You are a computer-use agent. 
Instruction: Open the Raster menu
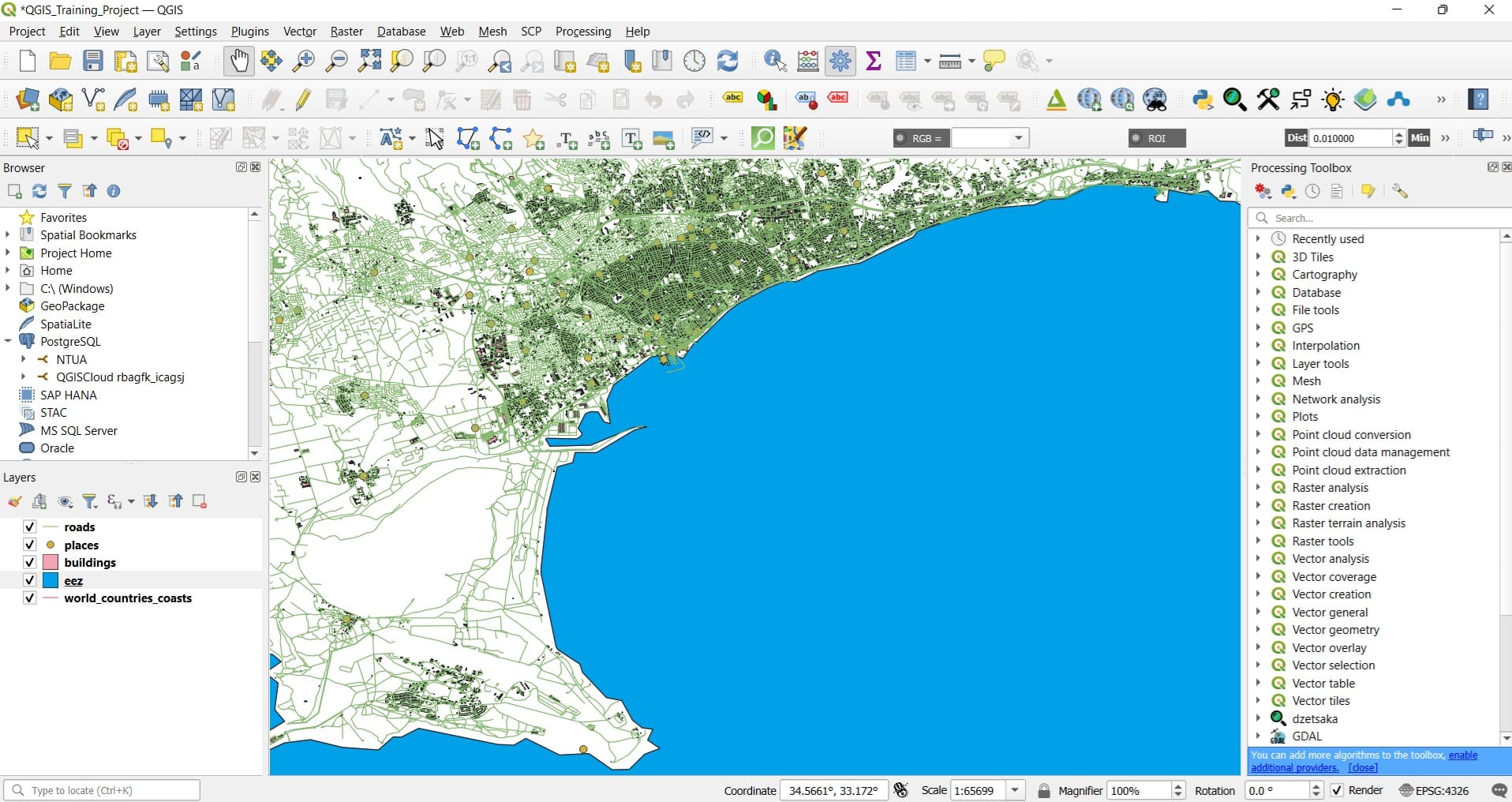[346, 32]
